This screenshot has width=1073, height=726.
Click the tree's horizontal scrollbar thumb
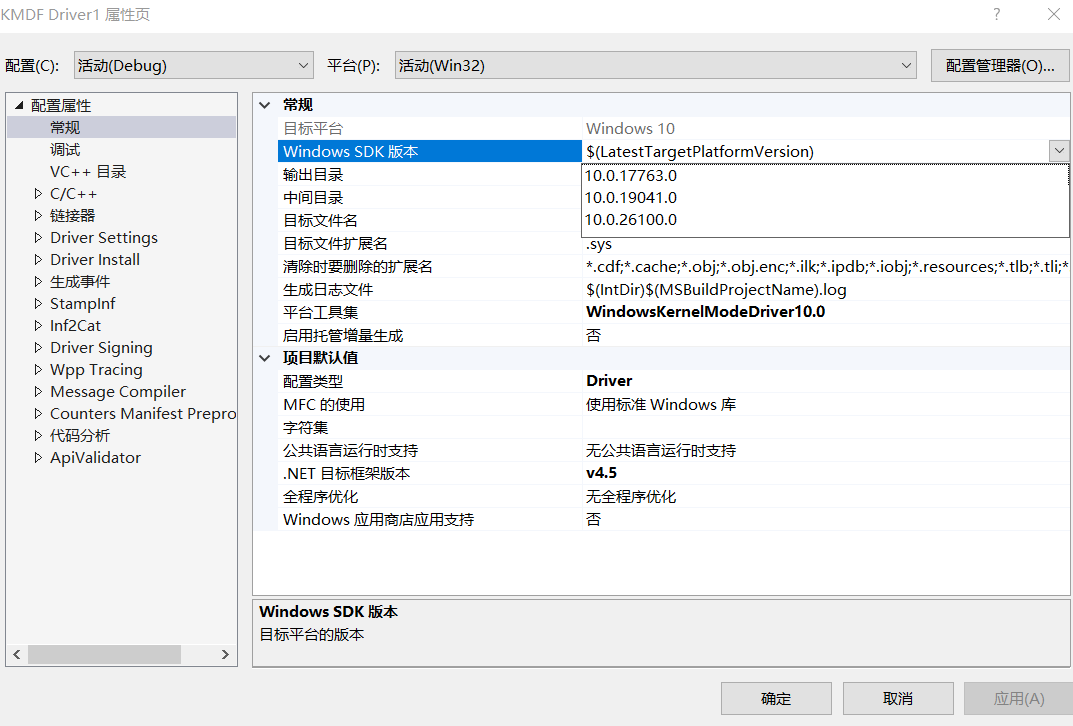pyautogui.click(x=104, y=654)
